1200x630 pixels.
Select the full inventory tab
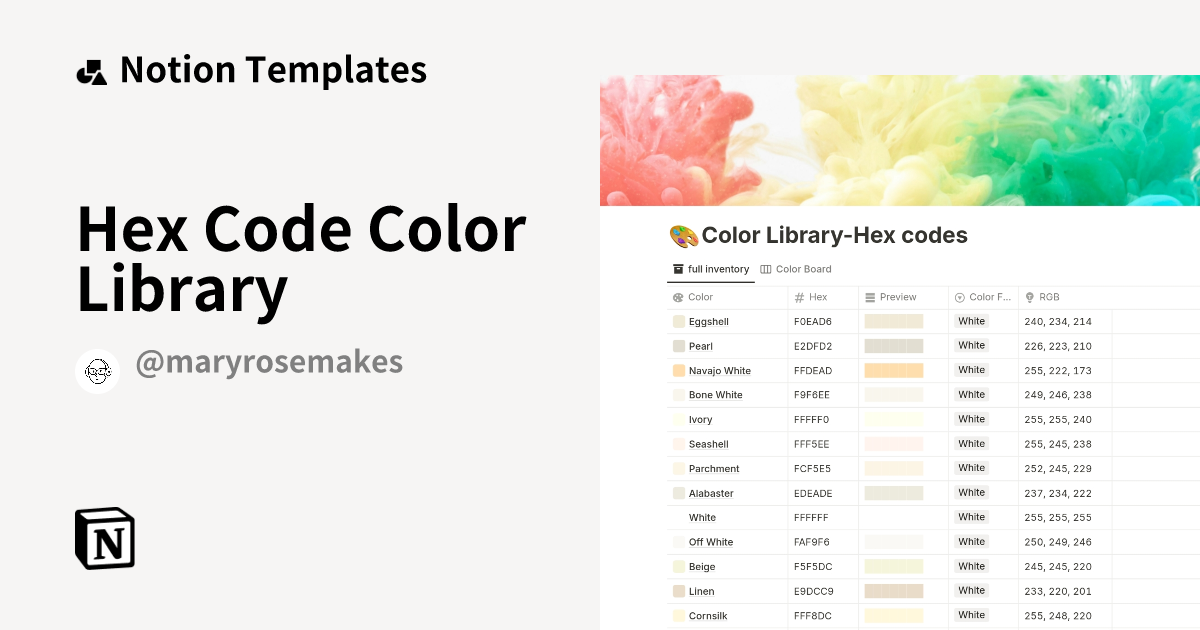[x=711, y=269]
